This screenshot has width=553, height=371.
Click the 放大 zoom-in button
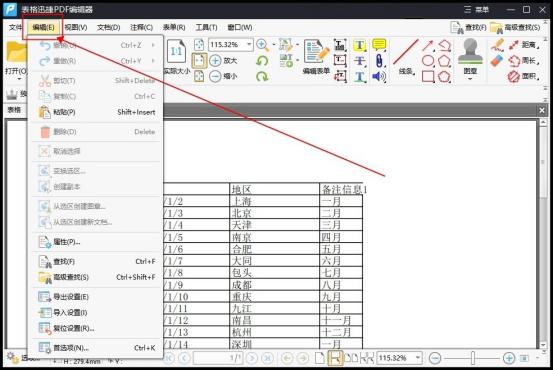(x=223, y=61)
